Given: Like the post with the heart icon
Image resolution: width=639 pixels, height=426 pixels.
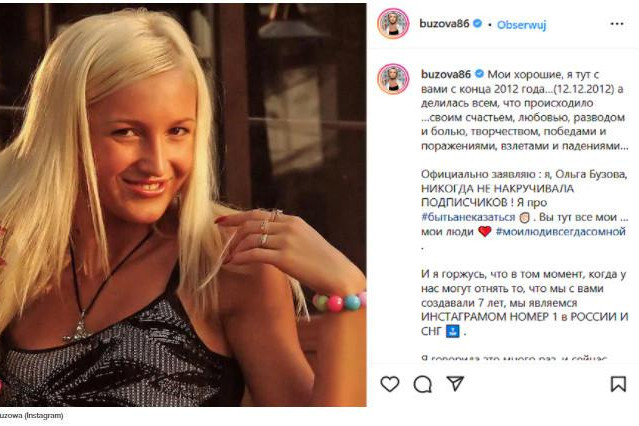Looking at the screenshot, I should [x=390, y=384].
